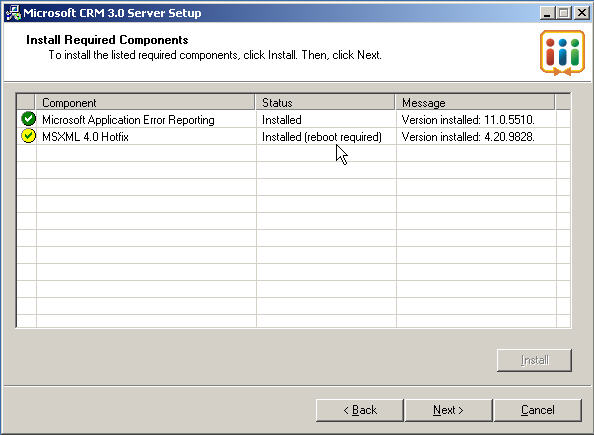Click the Install button

534,360
